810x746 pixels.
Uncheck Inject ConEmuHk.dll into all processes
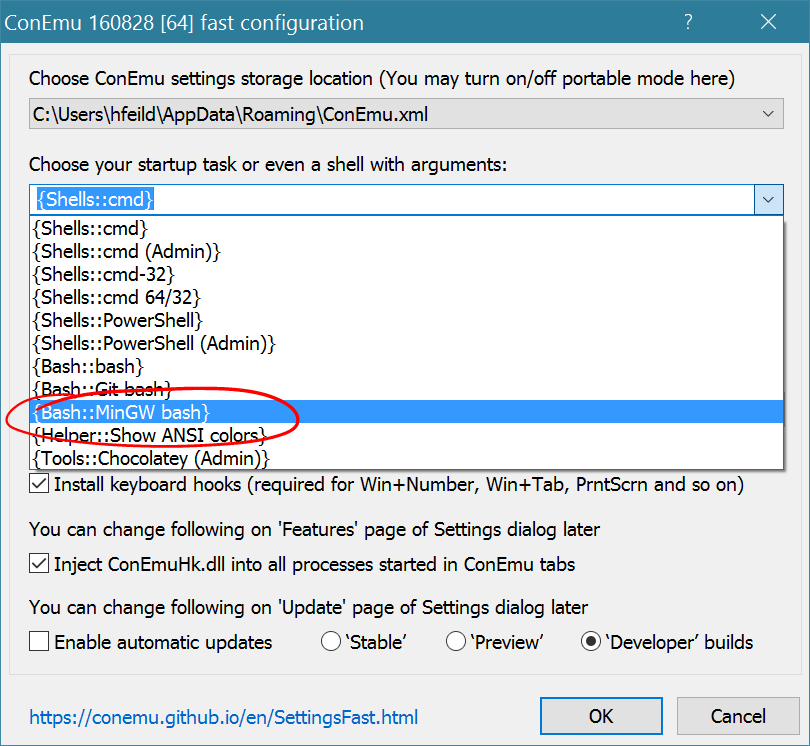tap(39, 564)
